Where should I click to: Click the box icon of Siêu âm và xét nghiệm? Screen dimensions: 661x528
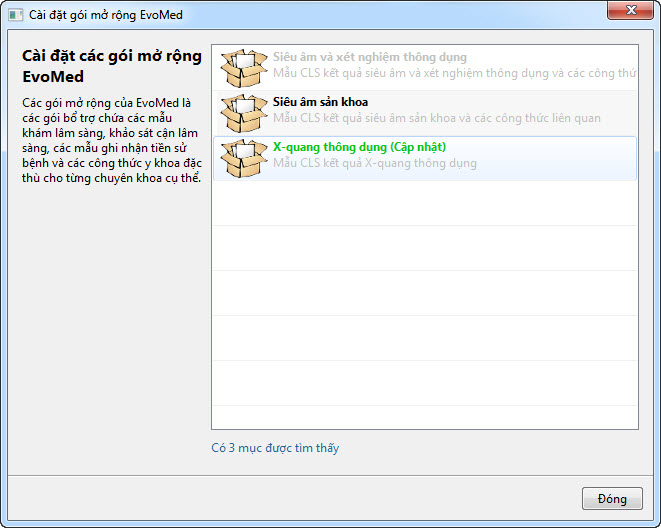(244, 69)
